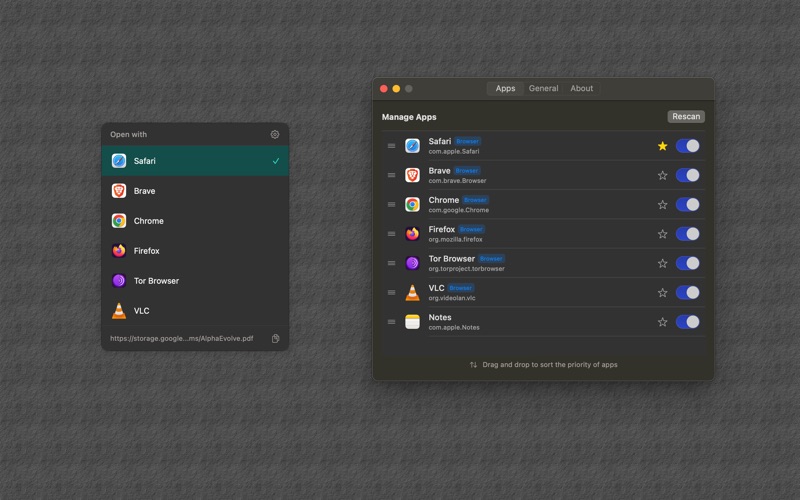
Task: Turn off the Brave toggle
Action: point(687,176)
